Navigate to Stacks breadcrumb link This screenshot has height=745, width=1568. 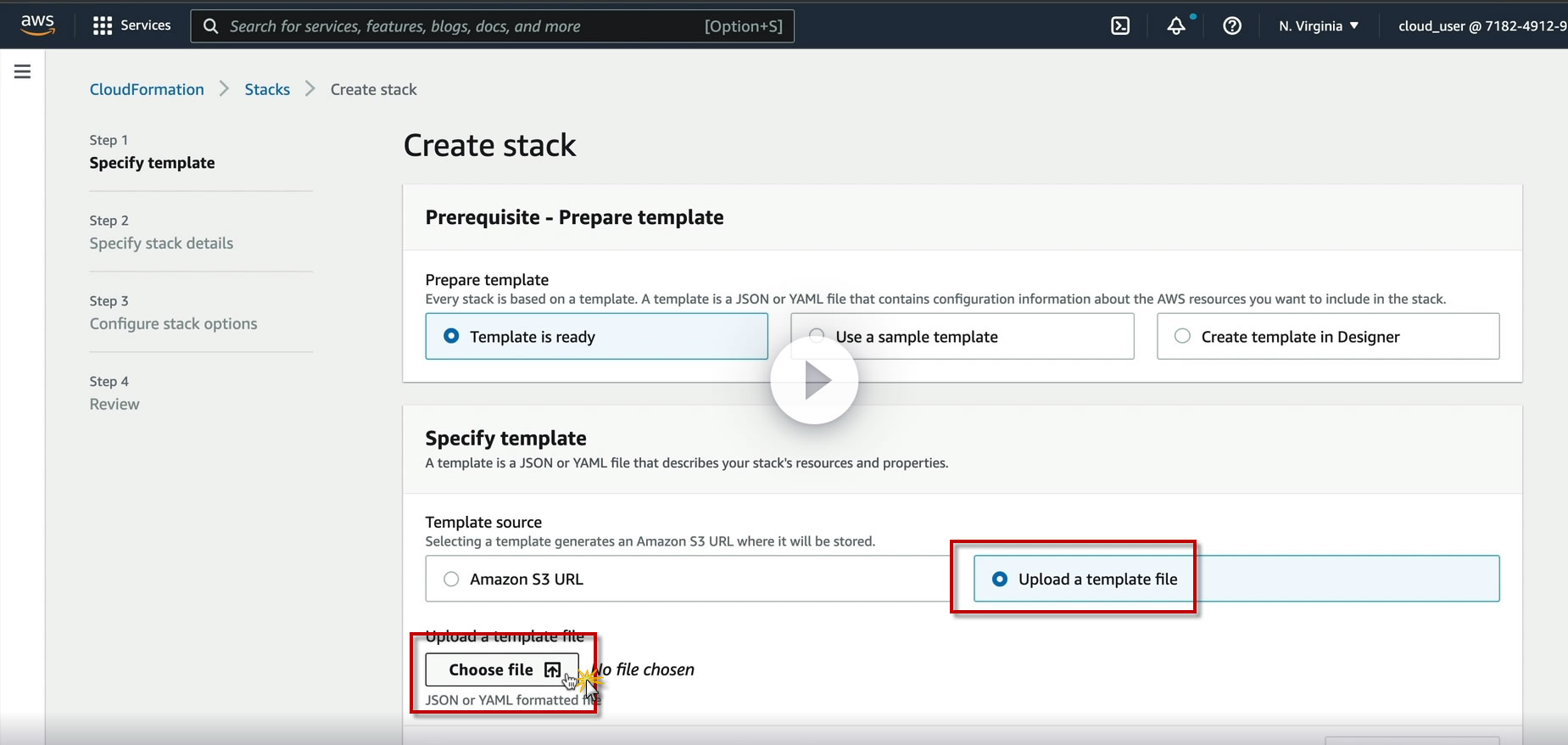[267, 89]
